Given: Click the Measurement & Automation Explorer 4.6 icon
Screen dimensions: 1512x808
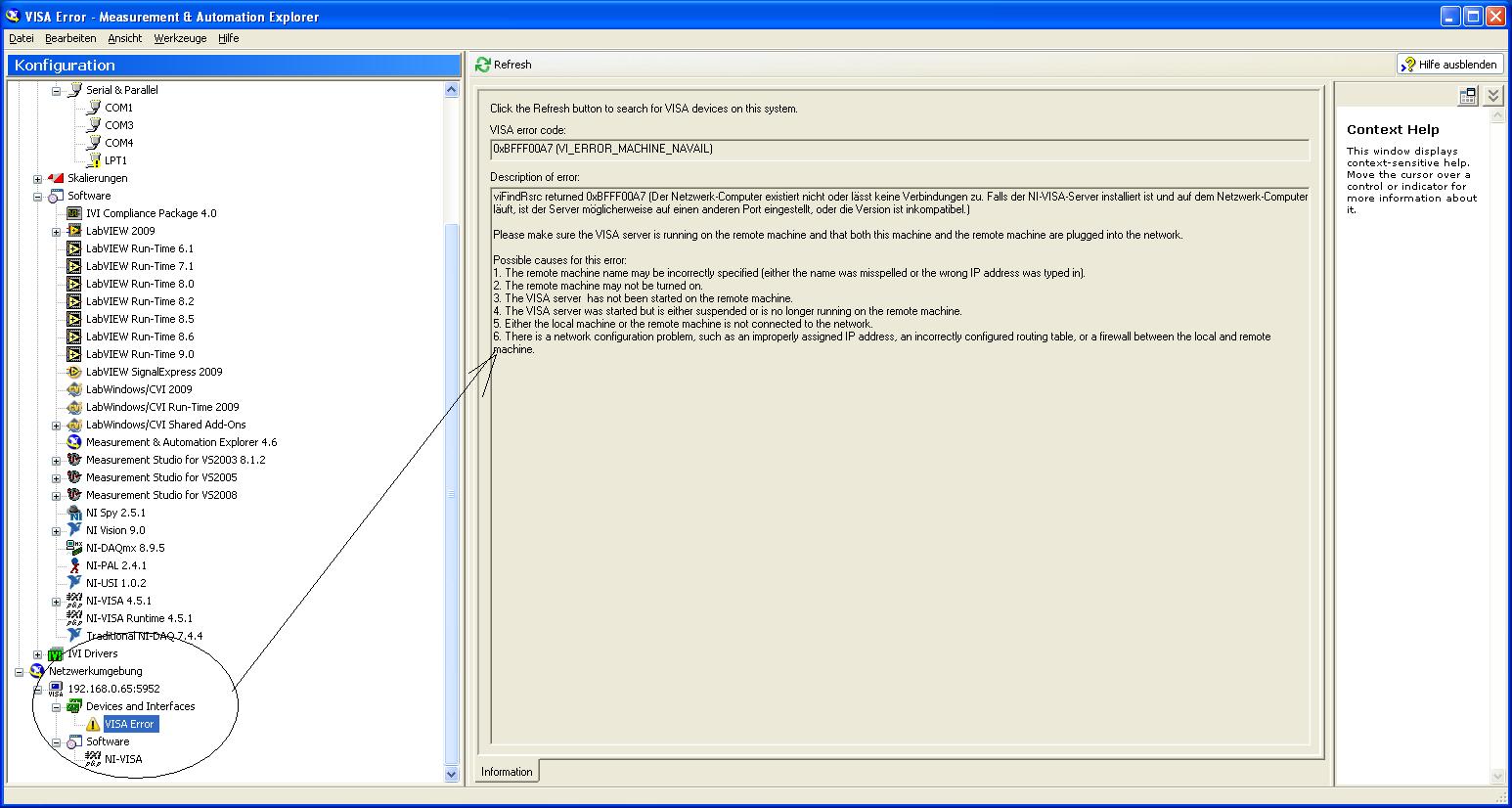Looking at the screenshot, I should pyautogui.click(x=75, y=442).
